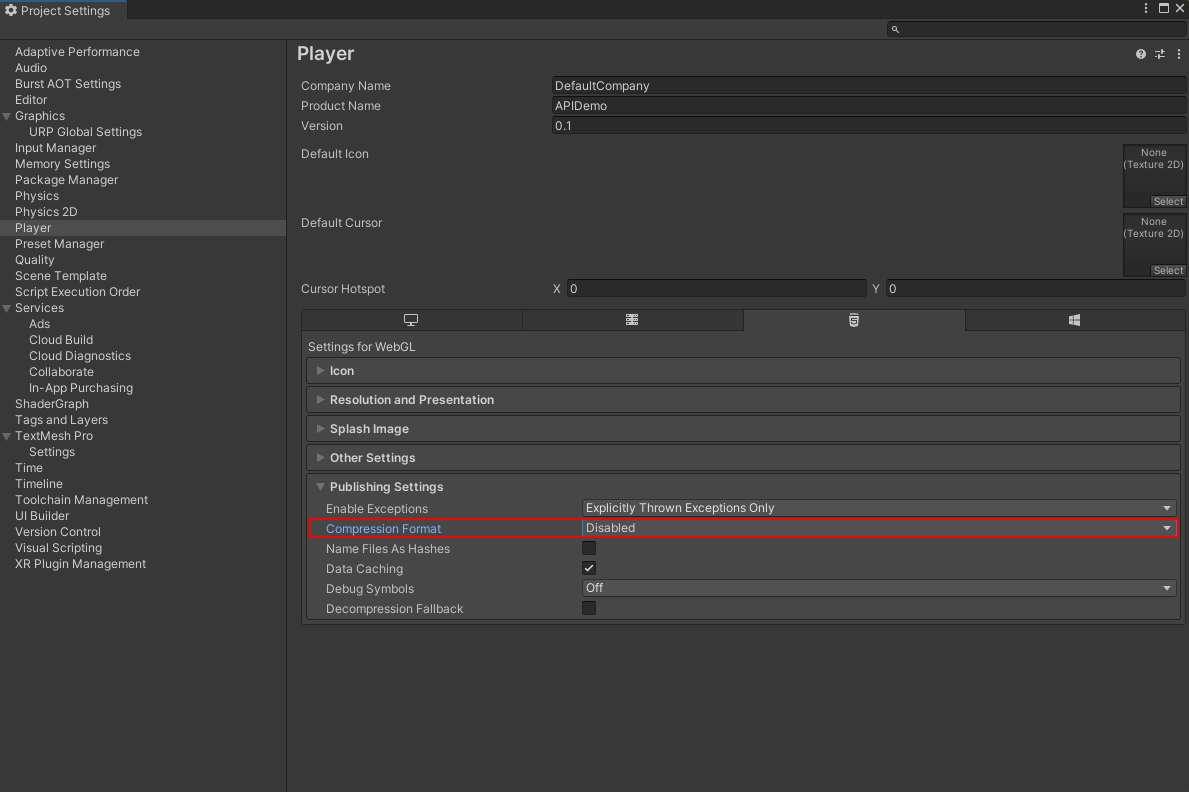The image size is (1189, 792).
Task: Open the Compression Format dropdown
Action: click(x=878, y=528)
